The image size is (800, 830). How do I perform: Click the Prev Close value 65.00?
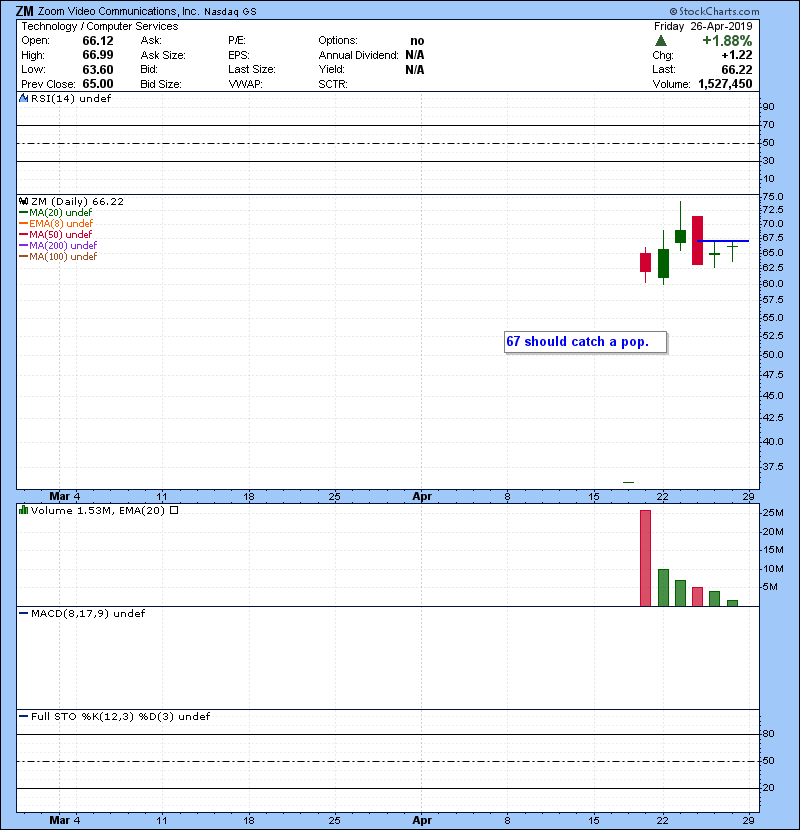tap(98, 84)
